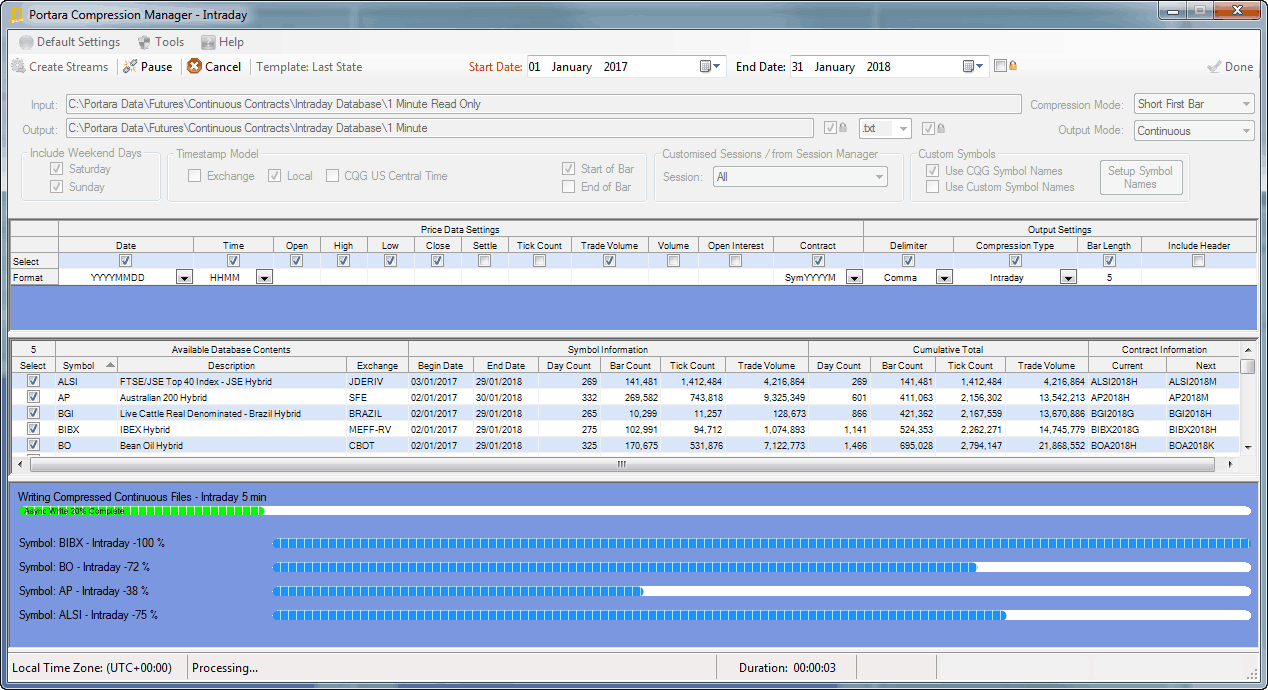Viewport: 1268px width, 690px height.
Task: Tick the Open Interest select checkbox
Action: coord(735,261)
